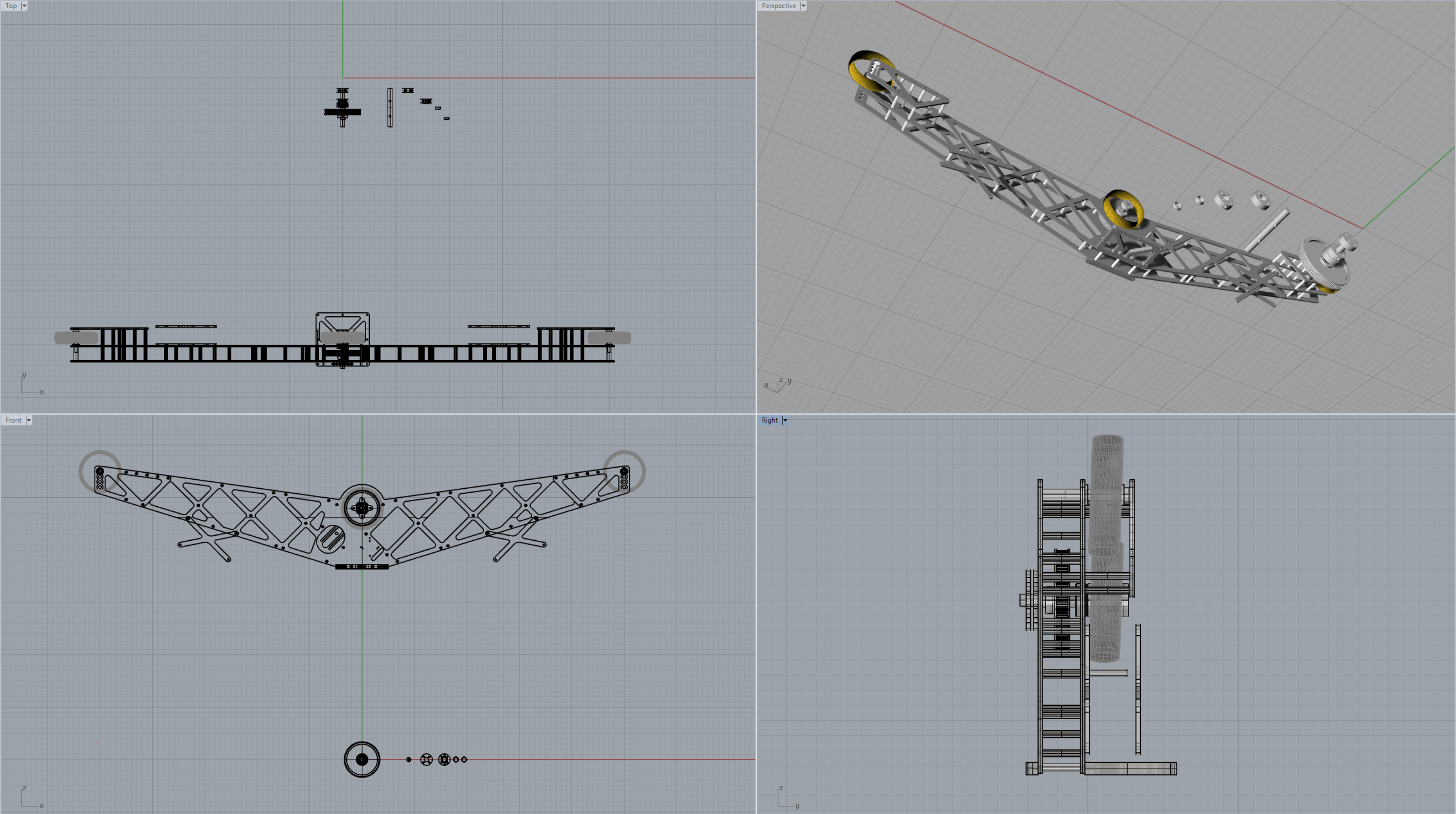Click the XYZ axis icon in Perspective view
The width and height of the screenshot is (1456, 814).
pos(778,384)
